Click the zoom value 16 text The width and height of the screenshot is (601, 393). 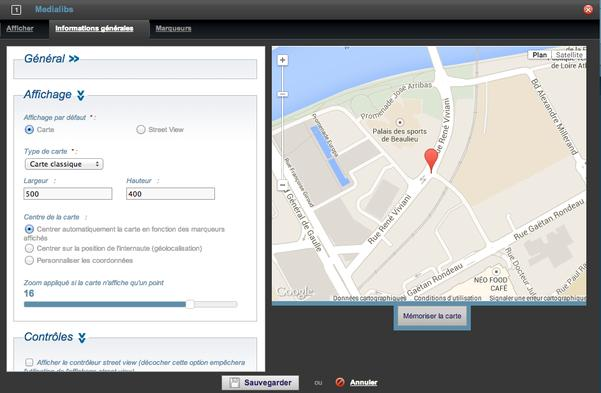[x=29, y=294]
